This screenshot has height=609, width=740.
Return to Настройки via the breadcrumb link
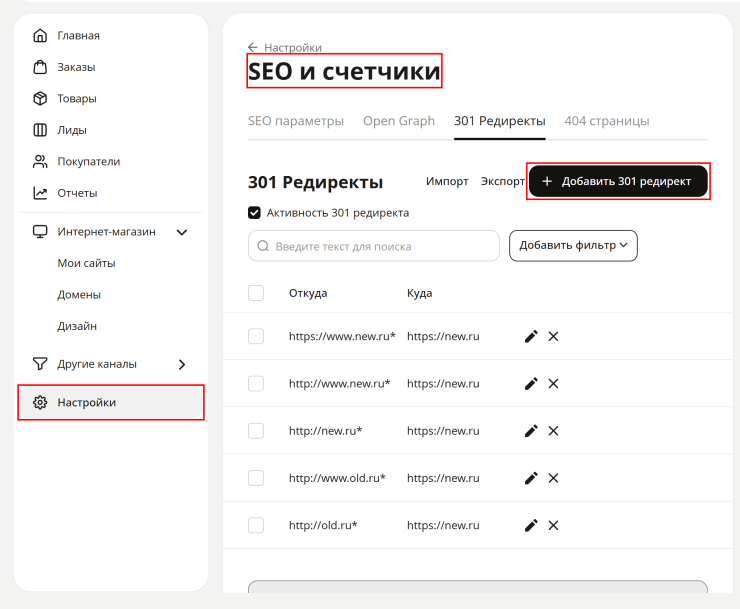293,47
